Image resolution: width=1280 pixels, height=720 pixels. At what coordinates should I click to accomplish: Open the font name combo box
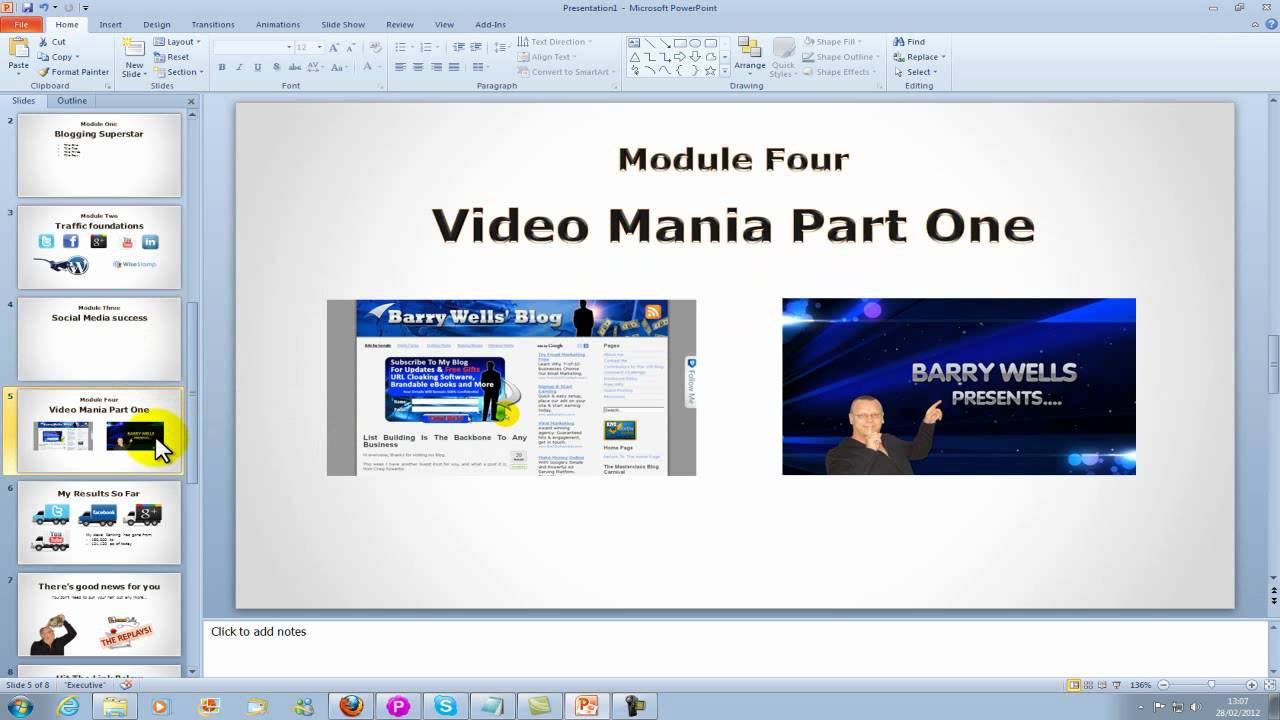253,47
